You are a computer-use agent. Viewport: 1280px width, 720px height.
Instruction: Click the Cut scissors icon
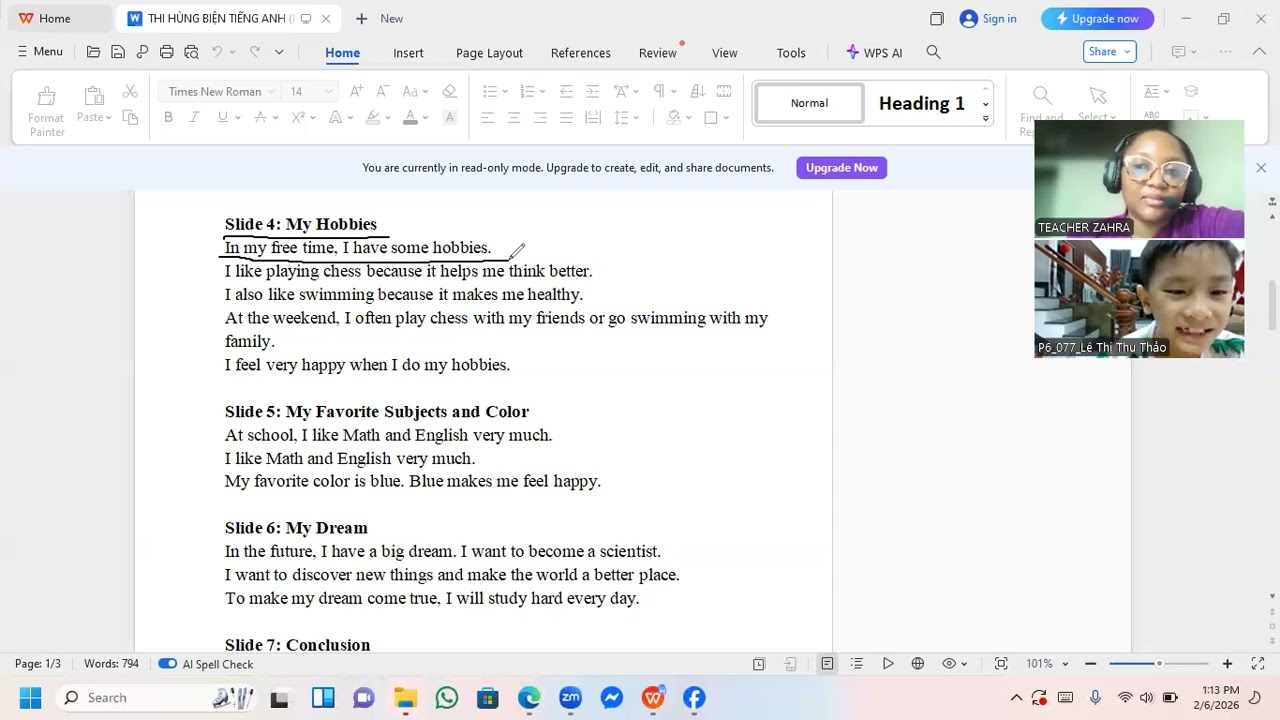click(x=130, y=91)
